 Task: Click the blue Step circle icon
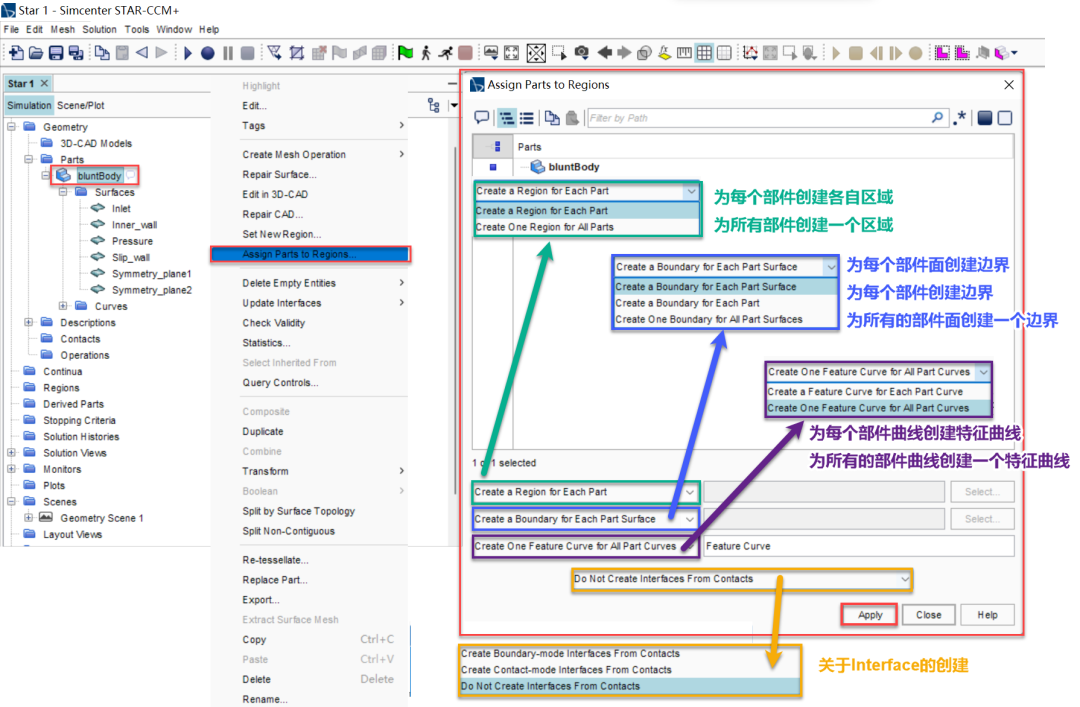[207, 52]
